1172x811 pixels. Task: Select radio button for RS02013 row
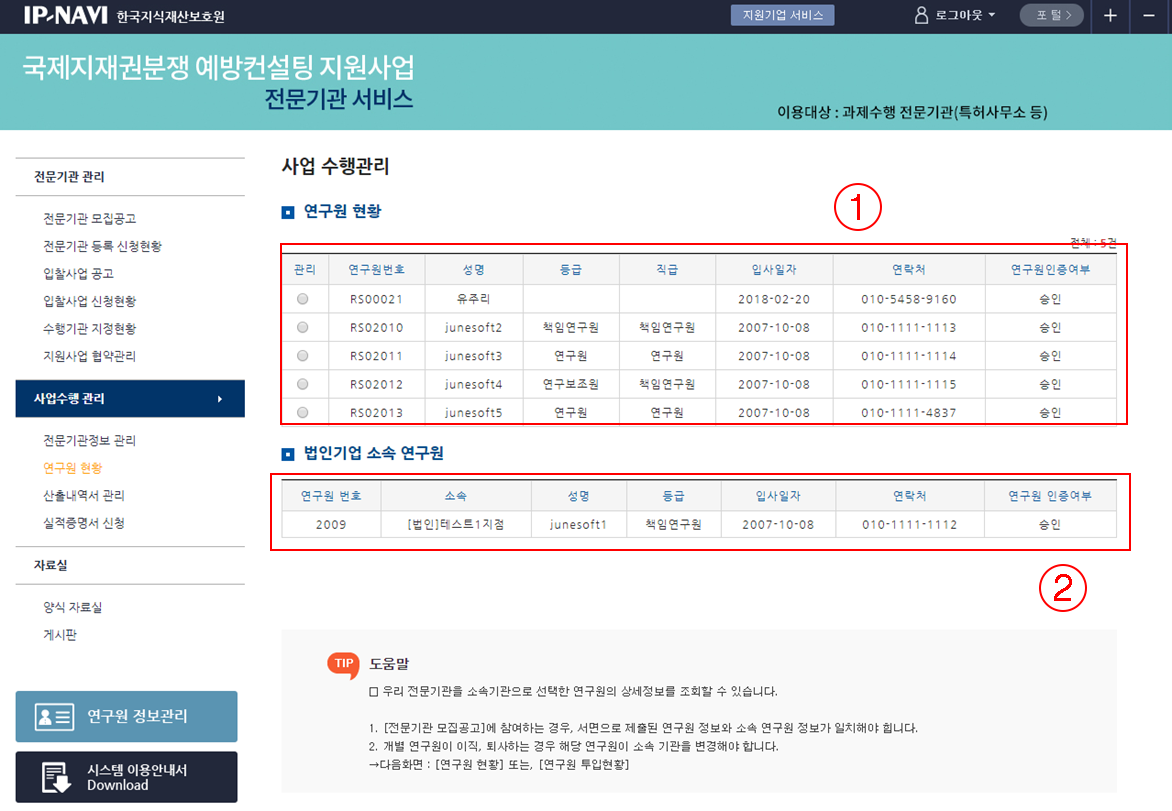click(x=303, y=412)
